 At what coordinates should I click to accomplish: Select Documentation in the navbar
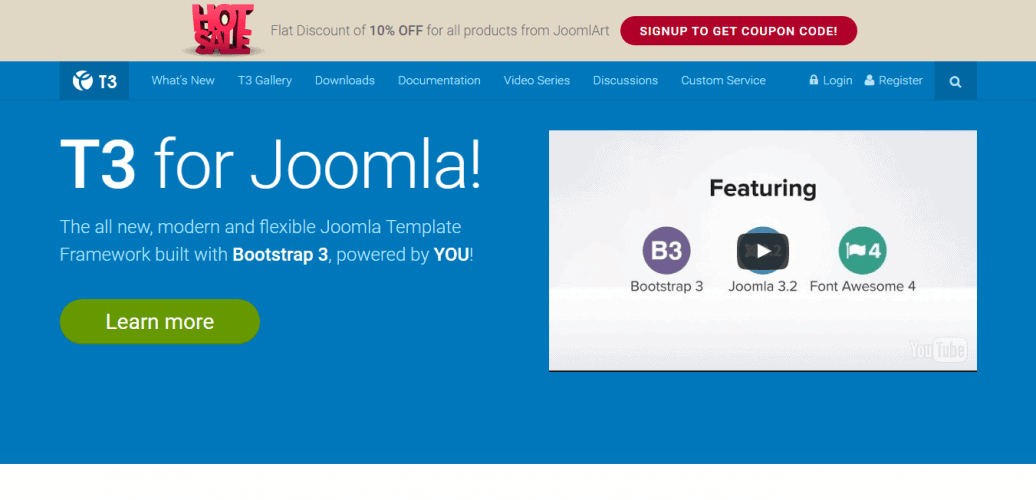click(439, 81)
